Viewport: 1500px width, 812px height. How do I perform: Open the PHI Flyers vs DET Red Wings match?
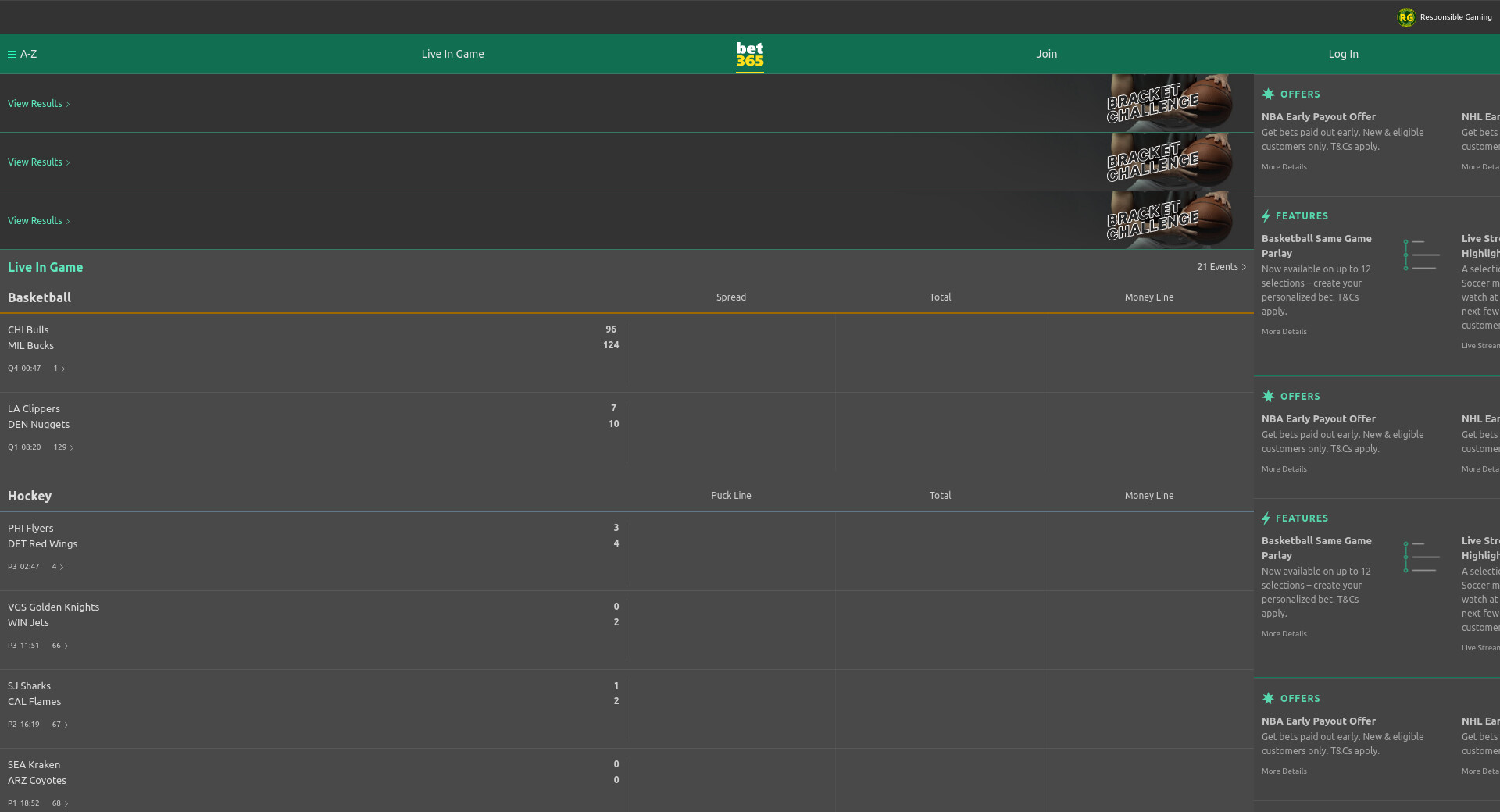point(43,536)
